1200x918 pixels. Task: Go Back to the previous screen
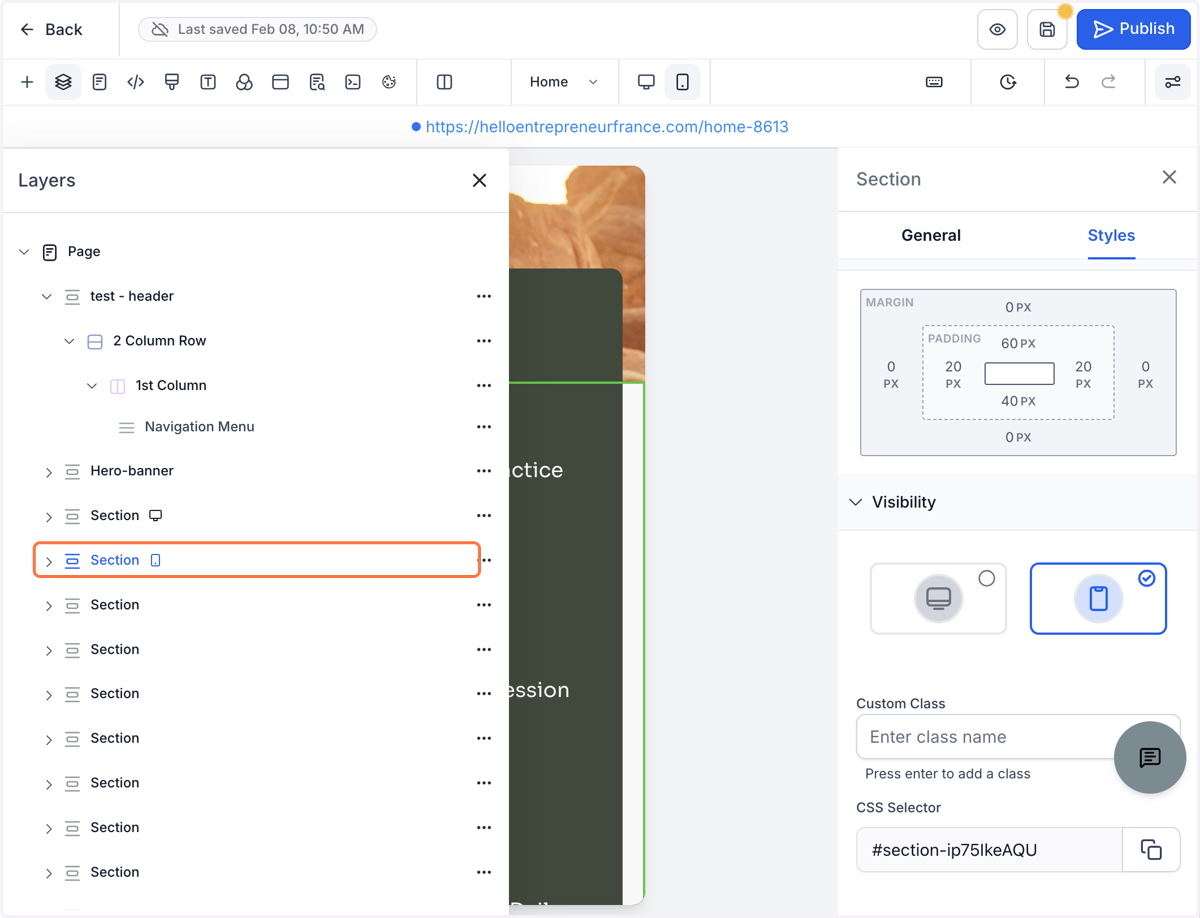51,30
